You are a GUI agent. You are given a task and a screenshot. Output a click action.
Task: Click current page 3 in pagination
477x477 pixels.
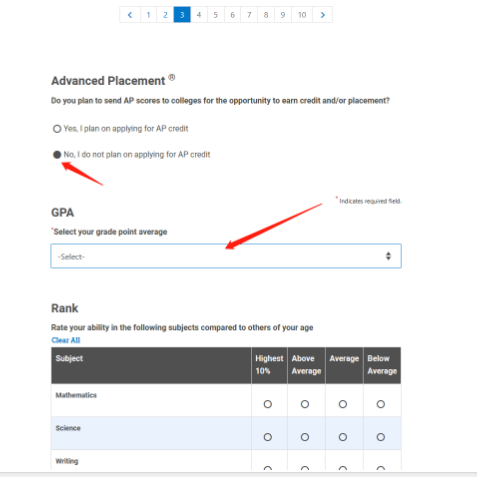182,15
